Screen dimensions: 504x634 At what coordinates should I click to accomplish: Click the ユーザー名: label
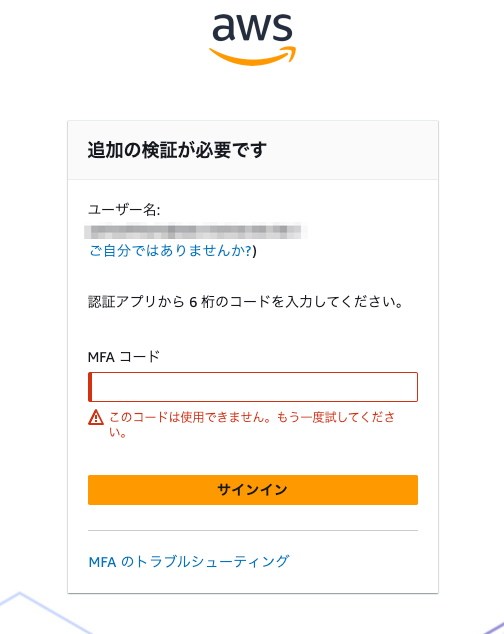click(124, 209)
